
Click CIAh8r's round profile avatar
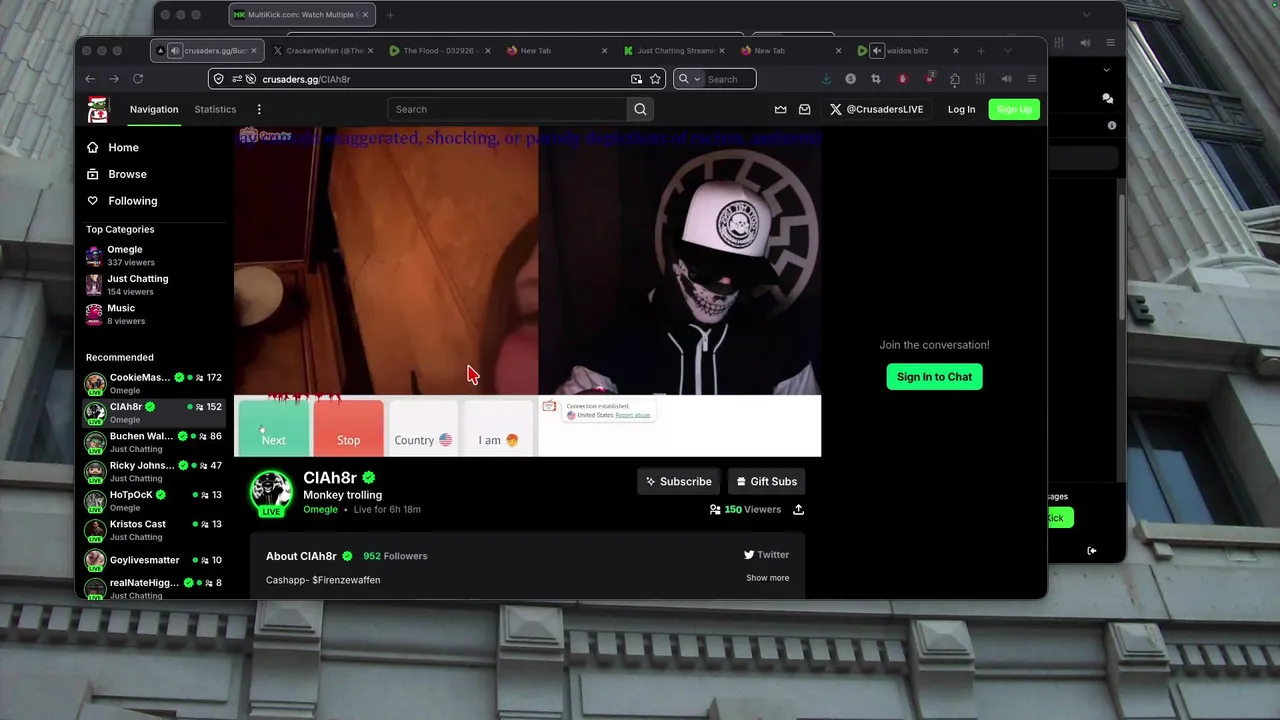pyautogui.click(x=271, y=492)
